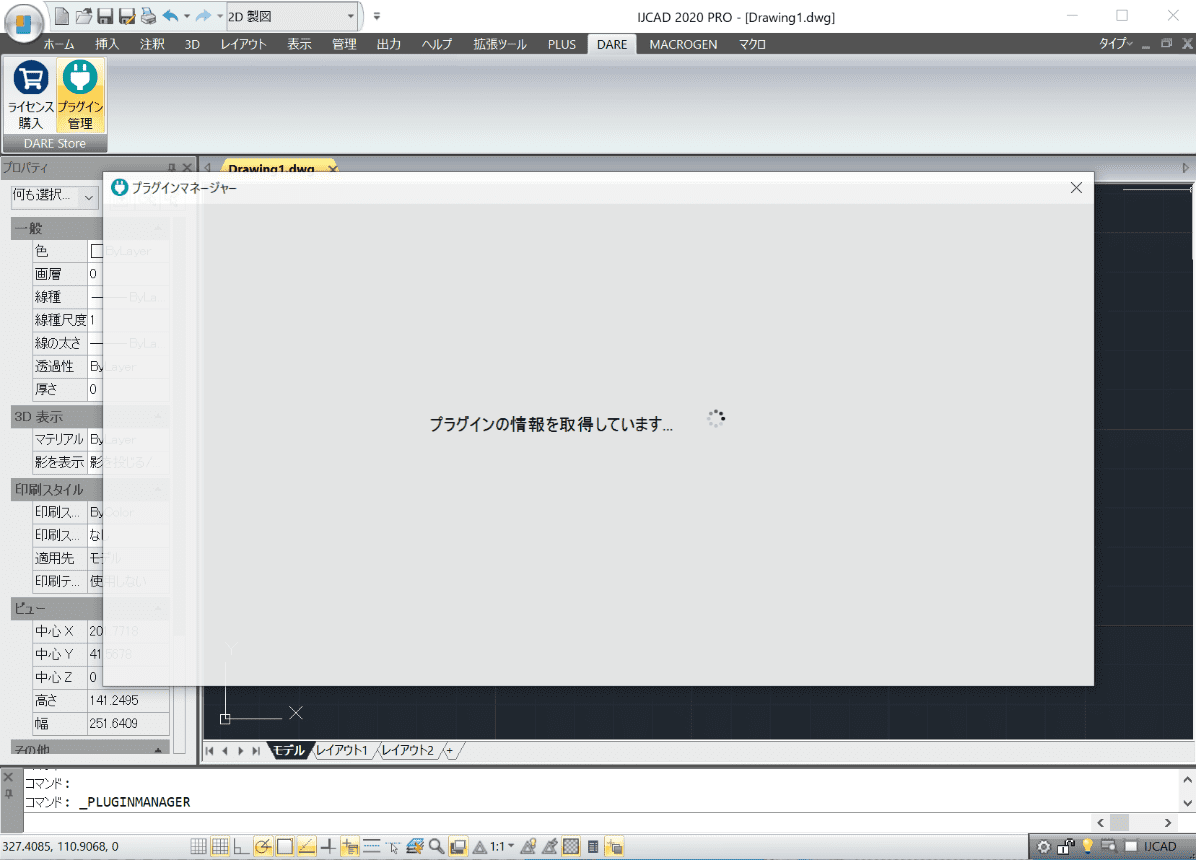Image resolution: width=1196 pixels, height=860 pixels.
Task: Redo the last undone action
Action: click(x=203, y=16)
